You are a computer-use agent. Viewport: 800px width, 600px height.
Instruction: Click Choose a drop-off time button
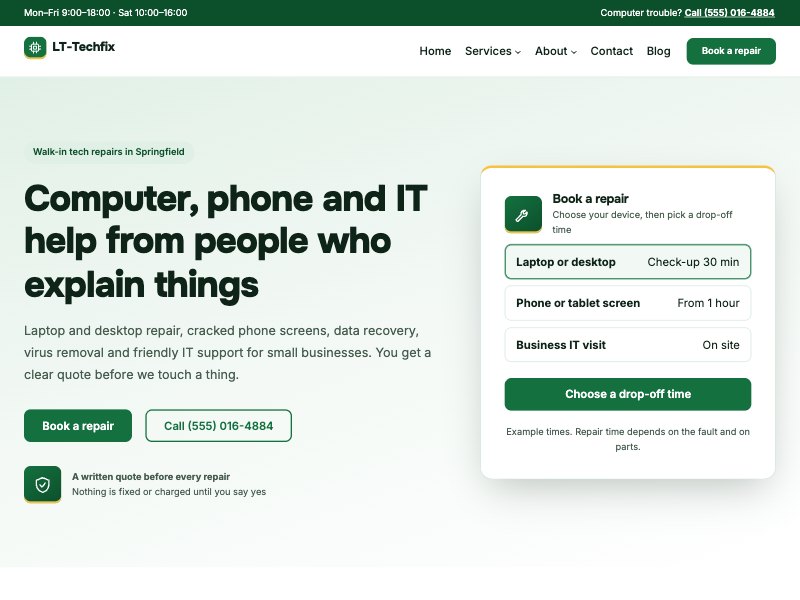(628, 394)
